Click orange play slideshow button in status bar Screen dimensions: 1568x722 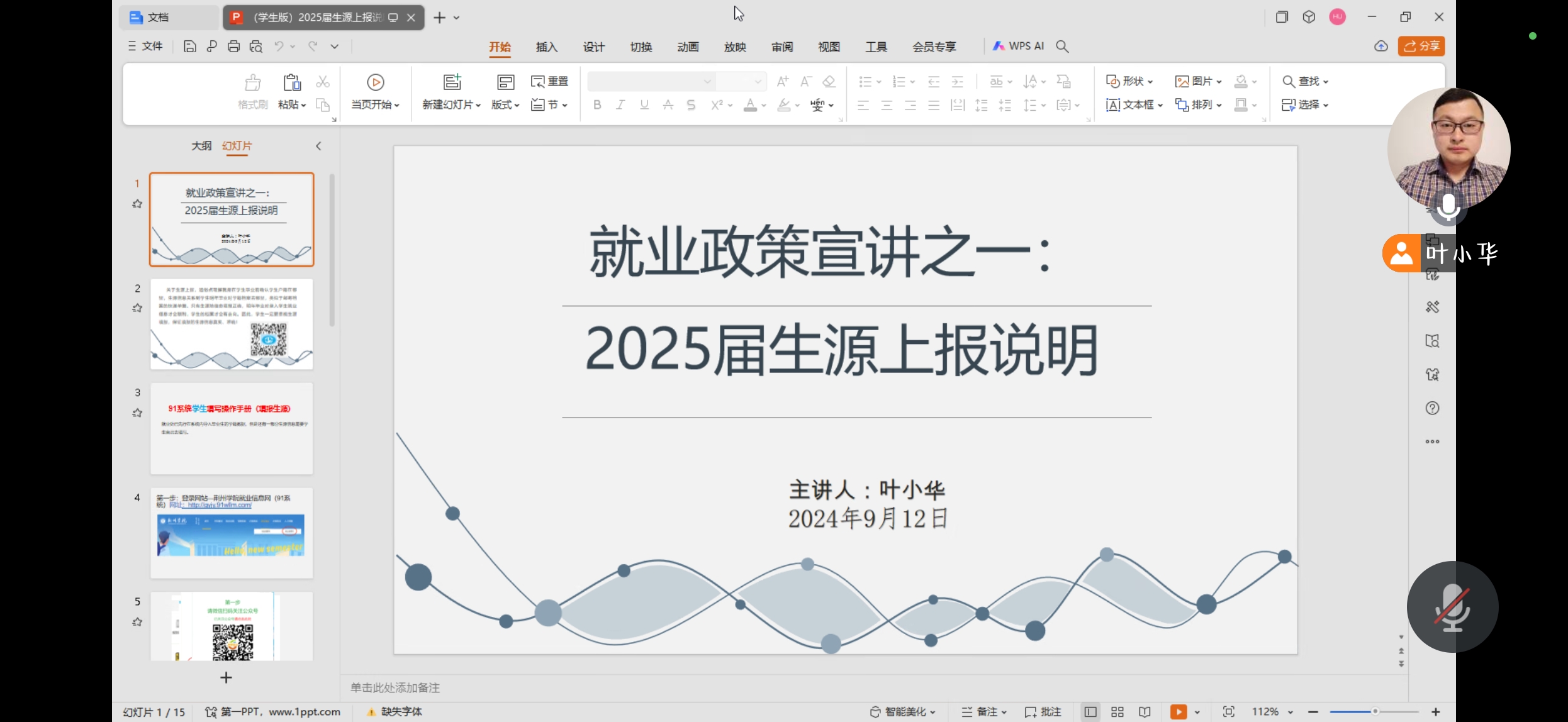[x=1178, y=711]
